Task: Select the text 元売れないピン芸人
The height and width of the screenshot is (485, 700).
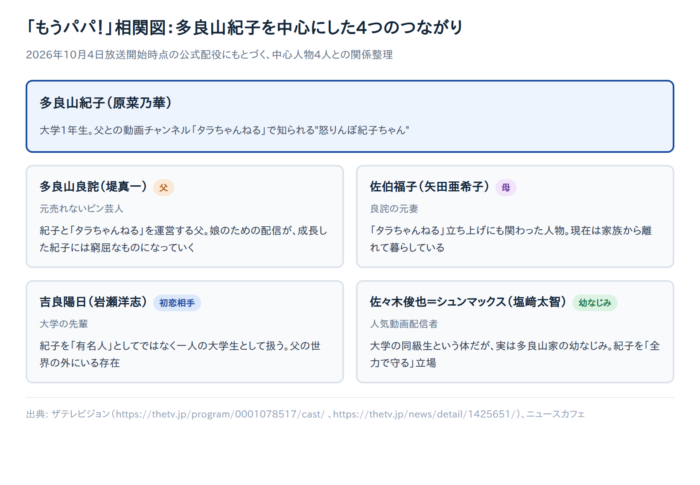Action: point(81,209)
